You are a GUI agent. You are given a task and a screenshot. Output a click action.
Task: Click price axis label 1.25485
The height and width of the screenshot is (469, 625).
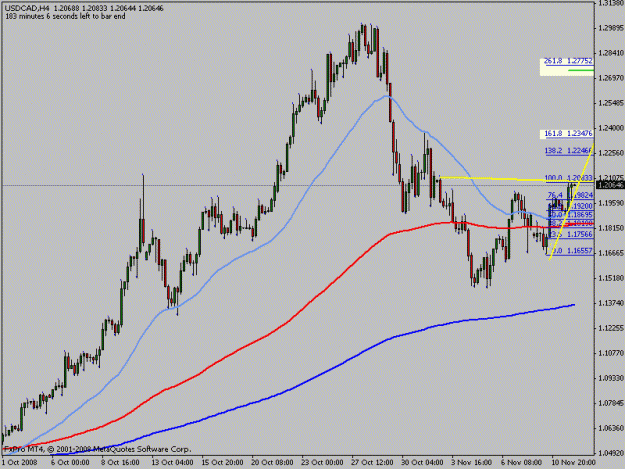pos(611,103)
